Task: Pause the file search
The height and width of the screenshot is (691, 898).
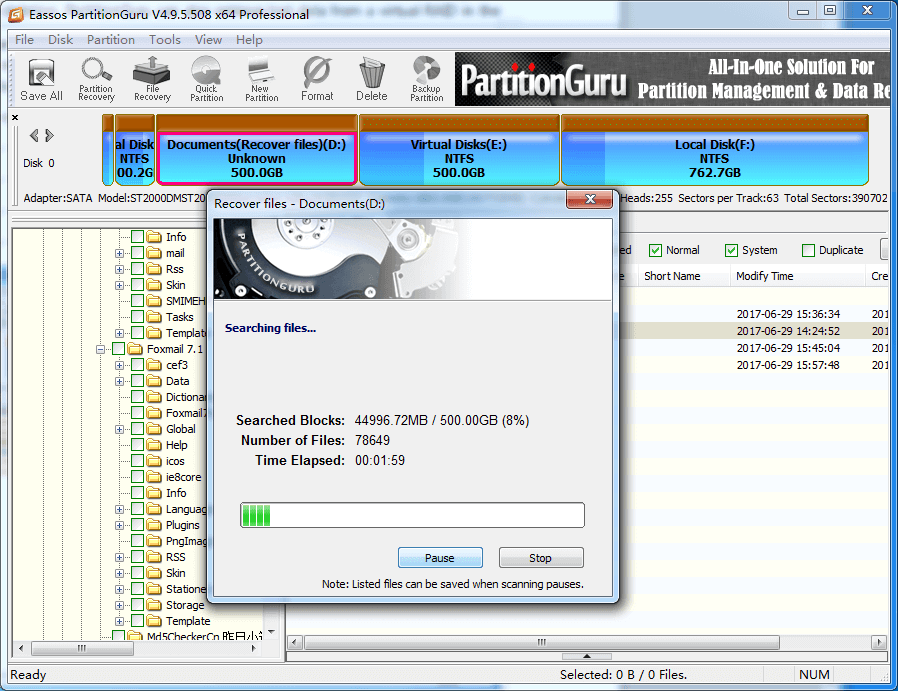Action: point(440,558)
